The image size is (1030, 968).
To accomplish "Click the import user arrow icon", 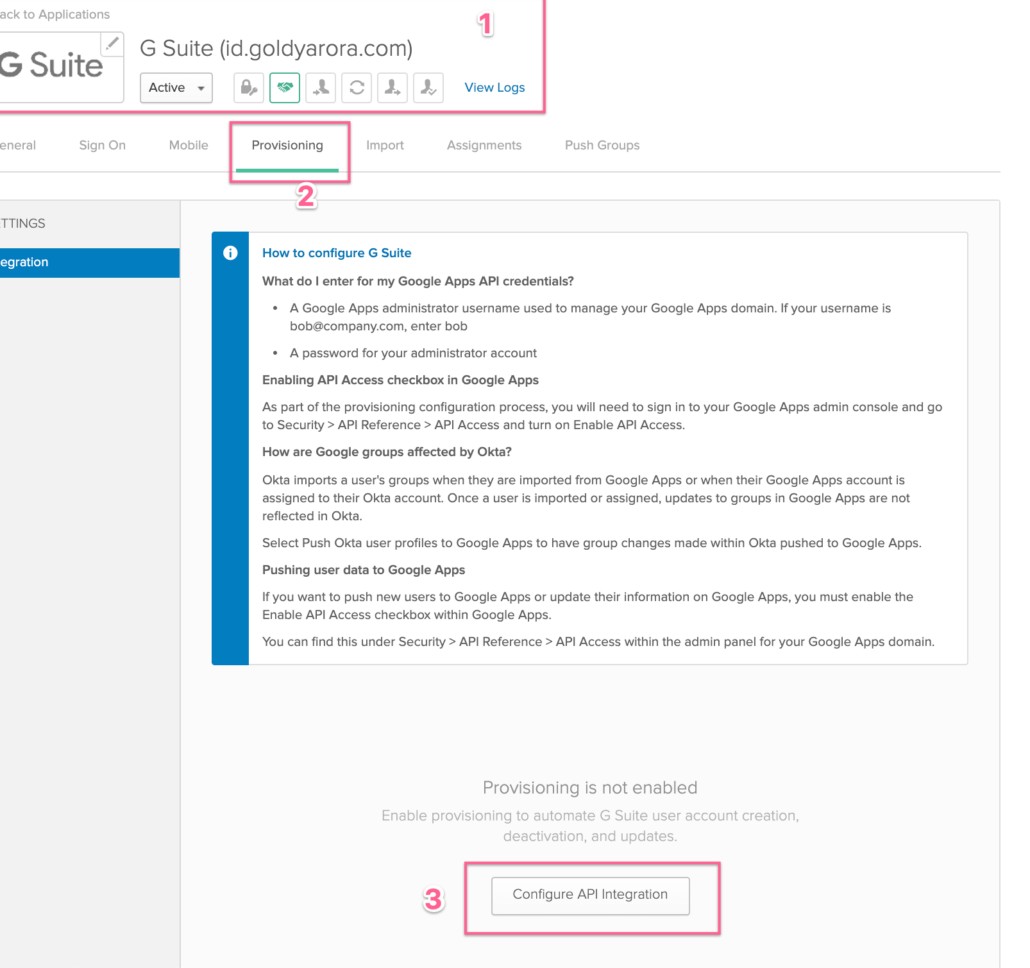I will (321, 87).
